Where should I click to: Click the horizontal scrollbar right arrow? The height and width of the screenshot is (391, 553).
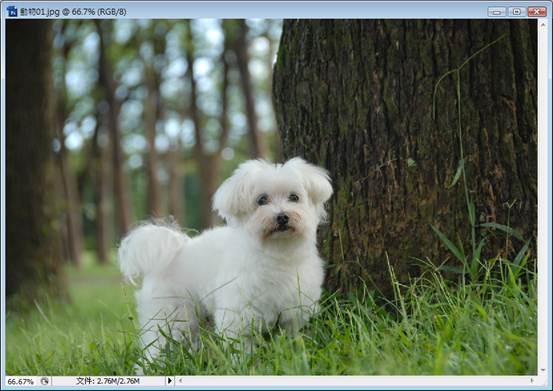532,380
